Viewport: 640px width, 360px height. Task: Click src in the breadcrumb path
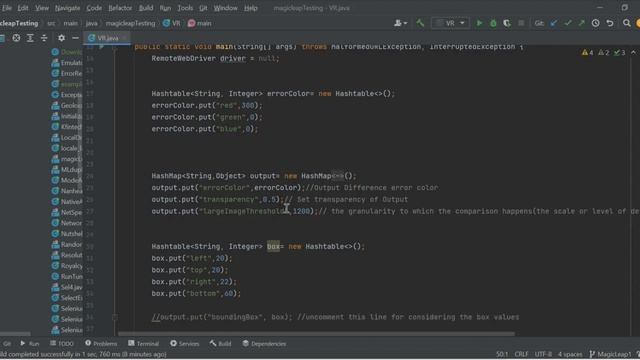click(51, 23)
